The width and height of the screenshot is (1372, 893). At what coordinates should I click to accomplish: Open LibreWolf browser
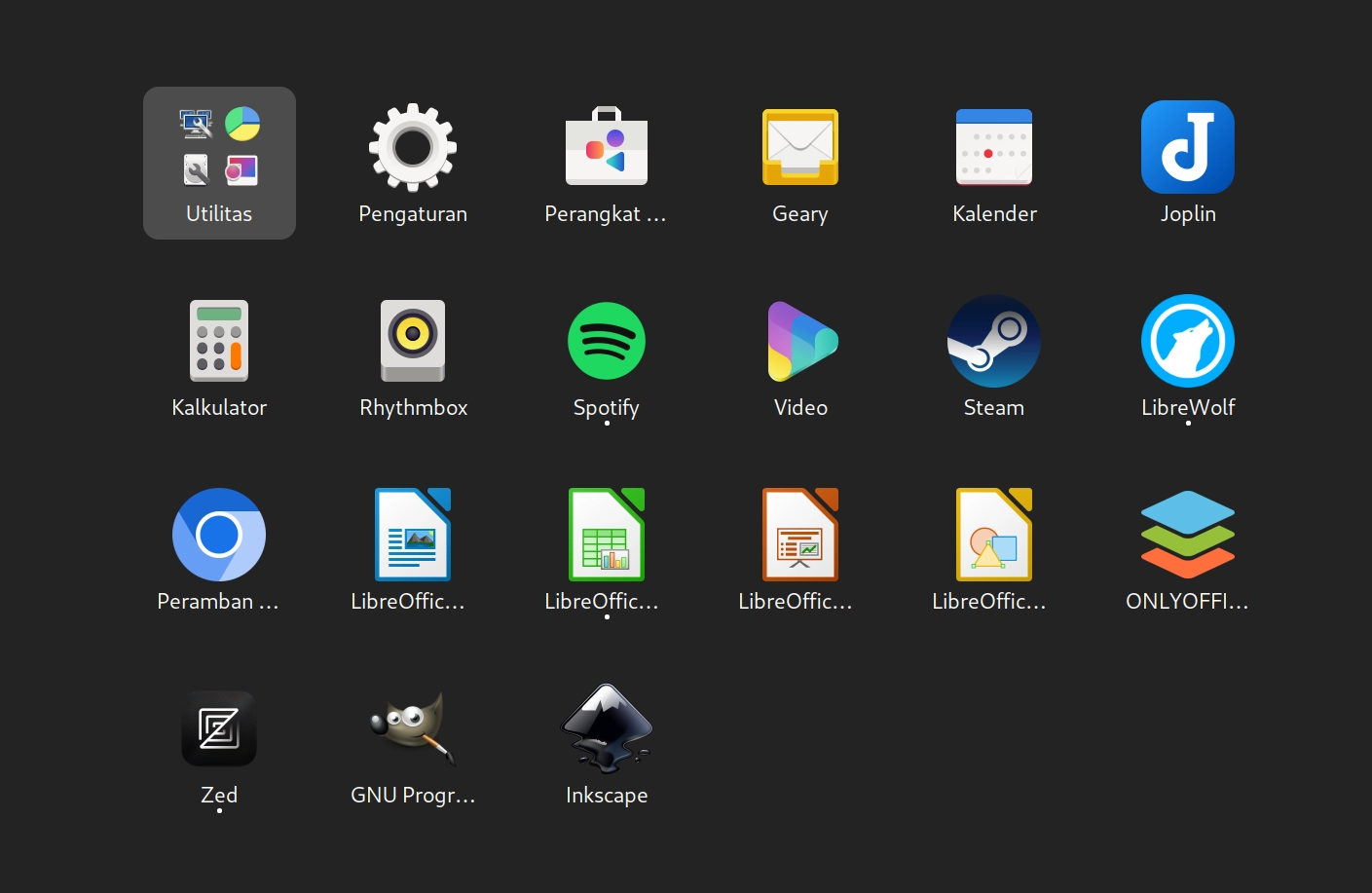coord(1188,341)
